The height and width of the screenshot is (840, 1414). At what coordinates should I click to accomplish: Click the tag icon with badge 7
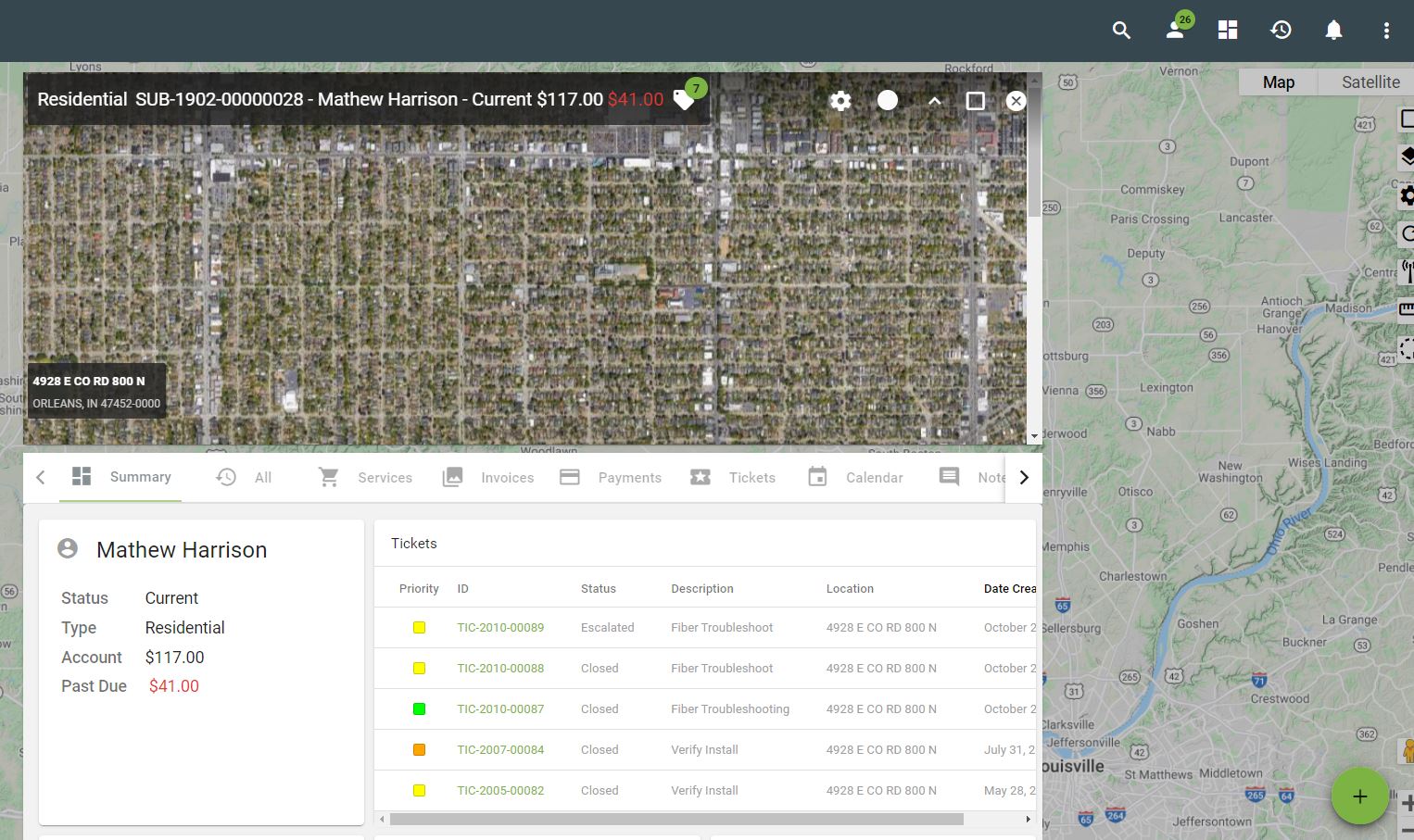click(x=686, y=98)
